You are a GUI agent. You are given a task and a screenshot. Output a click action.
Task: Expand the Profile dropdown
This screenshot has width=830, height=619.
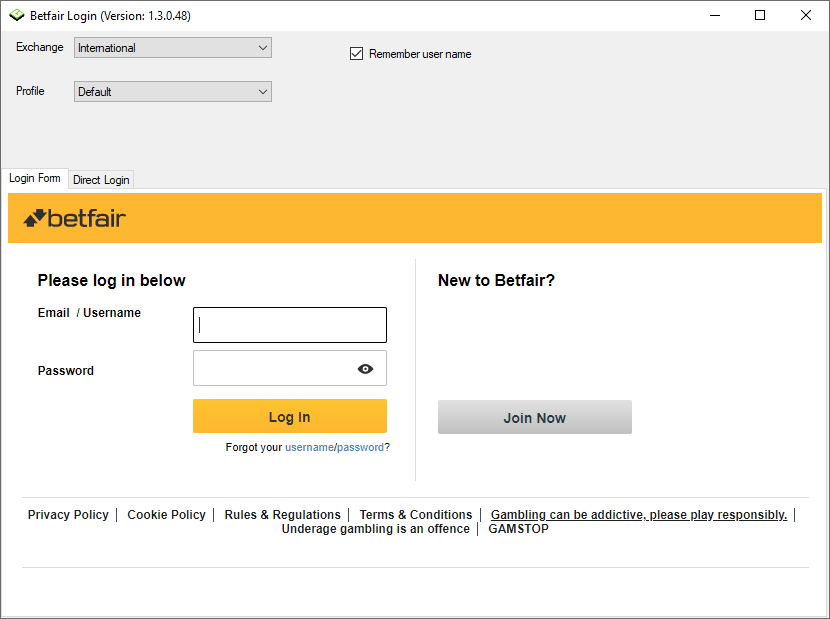[x=173, y=92]
